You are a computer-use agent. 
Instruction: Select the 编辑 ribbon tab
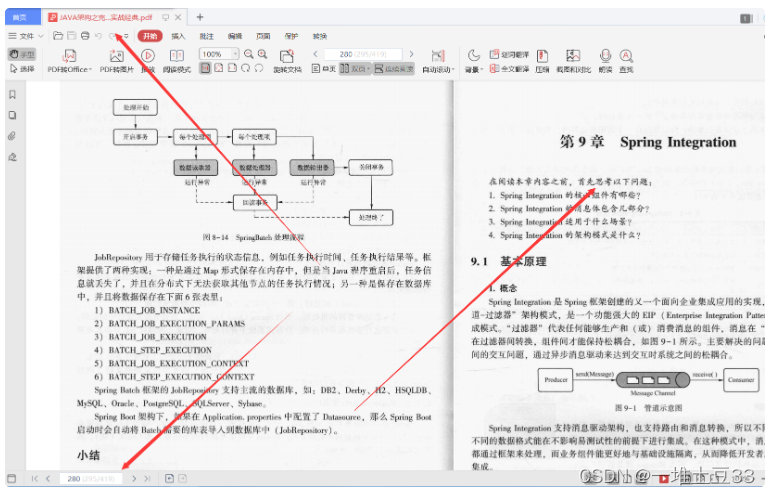[x=235, y=36]
